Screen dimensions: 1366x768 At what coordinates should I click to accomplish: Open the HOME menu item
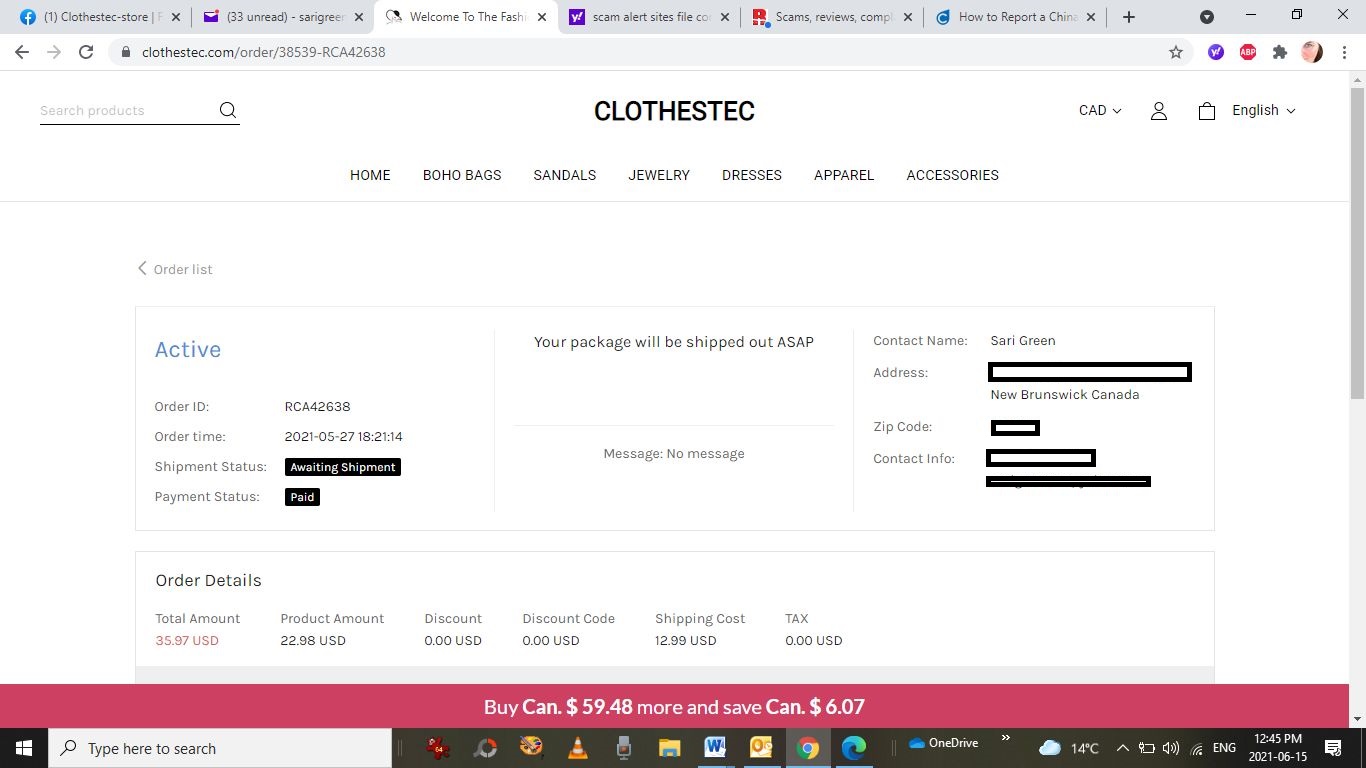370,175
